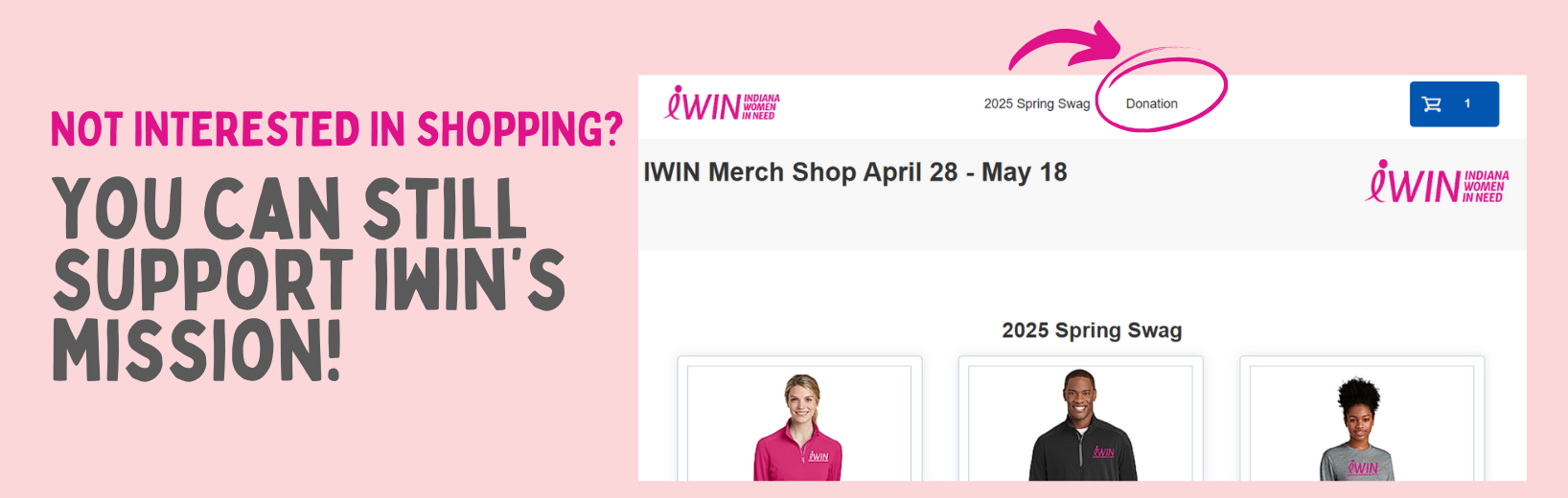The image size is (1568, 498).
Task: Open the 2025 Spring Swag menu item
Action: tap(1037, 103)
